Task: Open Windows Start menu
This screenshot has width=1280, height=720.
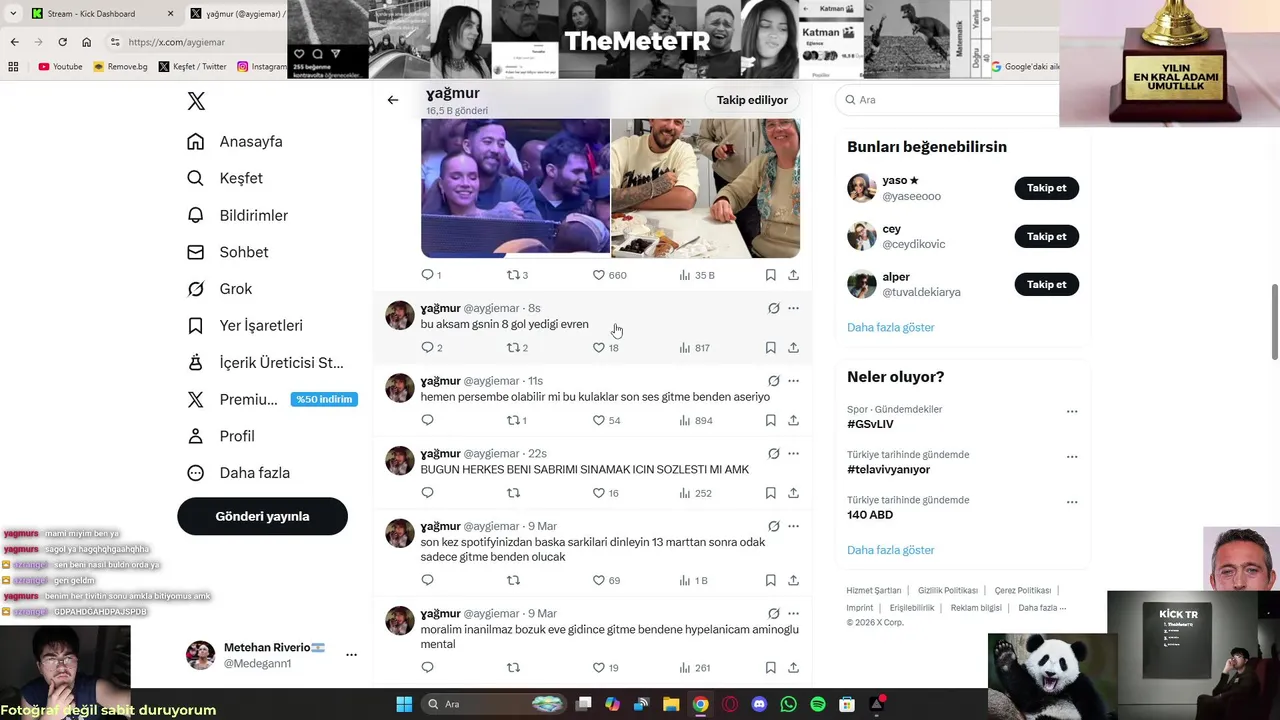Action: pos(404,704)
